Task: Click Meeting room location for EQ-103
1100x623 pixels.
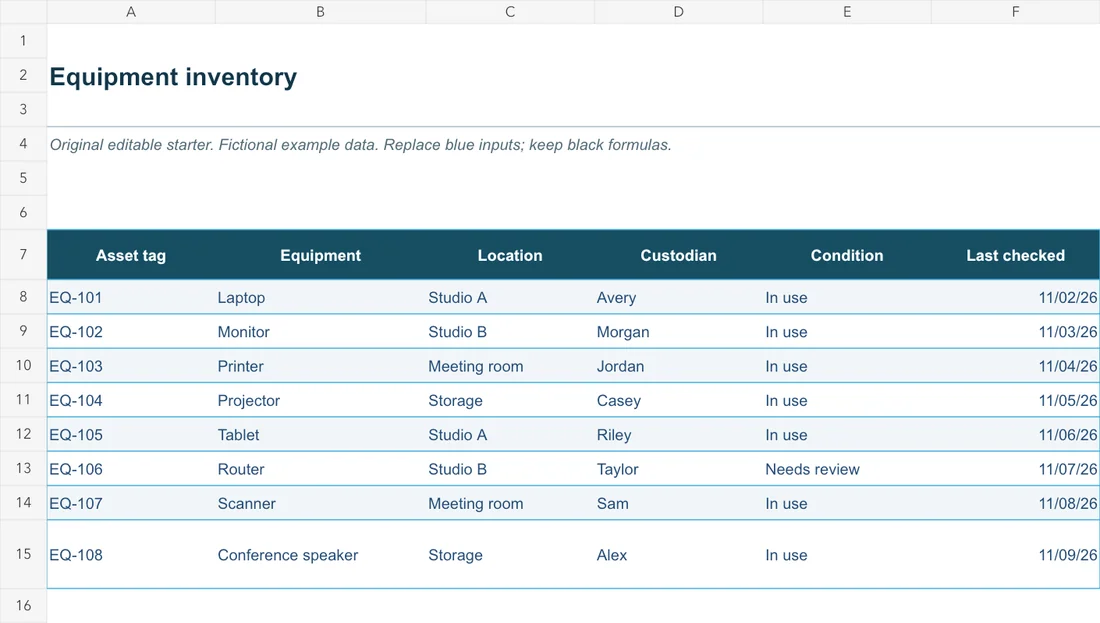Action: point(510,366)
